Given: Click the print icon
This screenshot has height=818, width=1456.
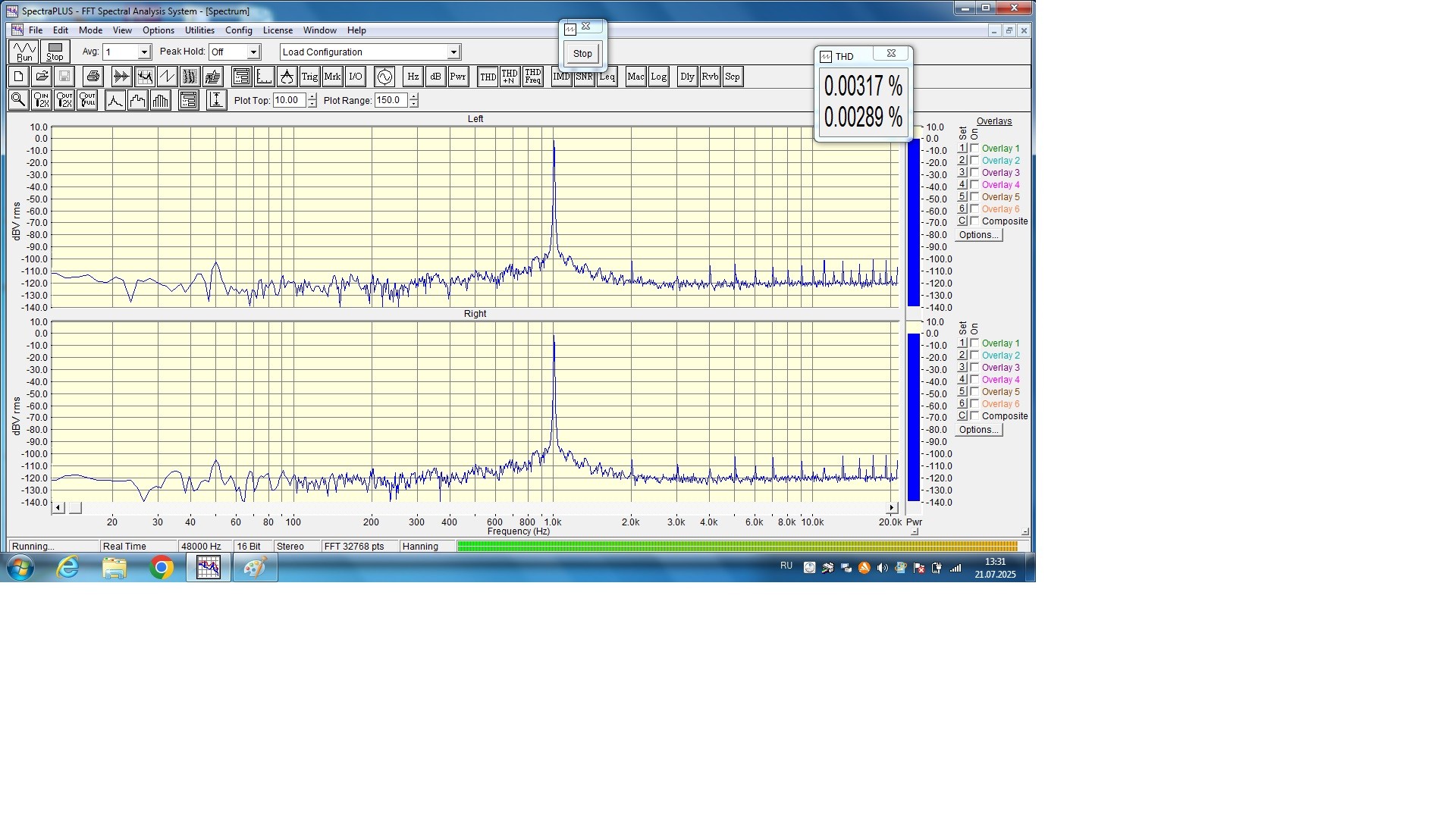Looking at the screenshot, I should point(93,77).
